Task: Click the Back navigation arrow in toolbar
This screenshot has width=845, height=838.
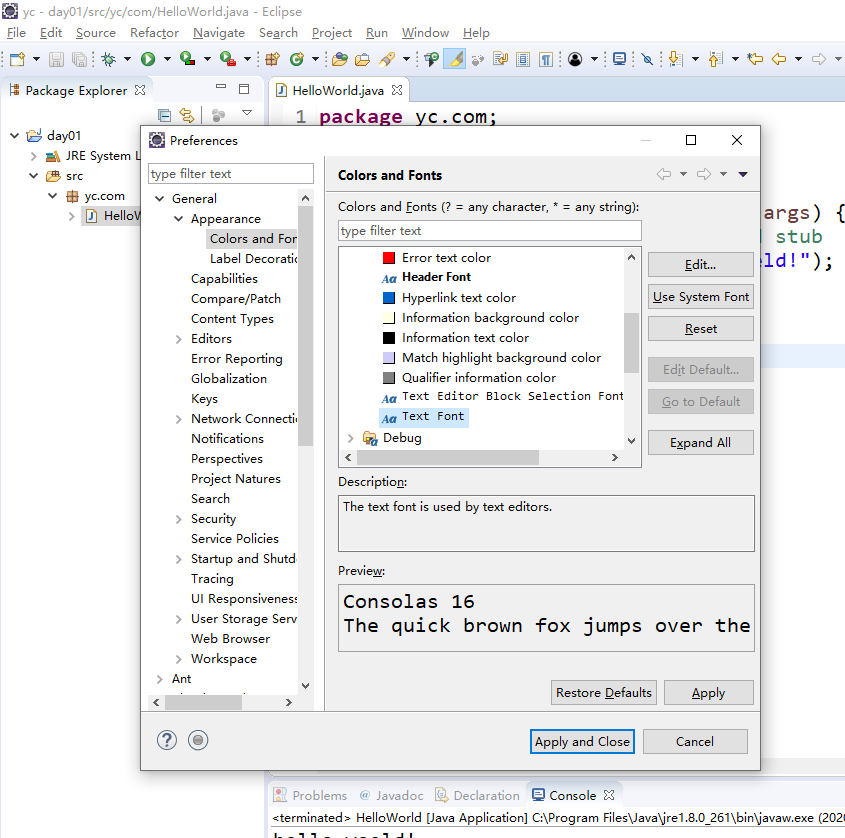Action: (x=779, y=59)
